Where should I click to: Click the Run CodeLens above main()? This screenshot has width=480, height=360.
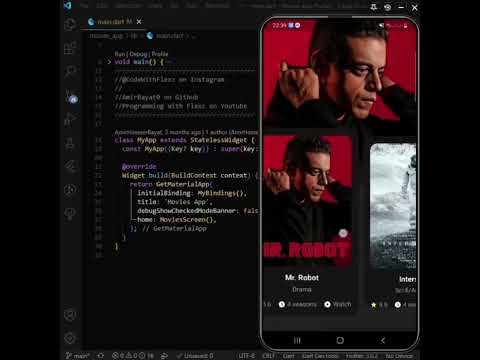coord(120,54)
